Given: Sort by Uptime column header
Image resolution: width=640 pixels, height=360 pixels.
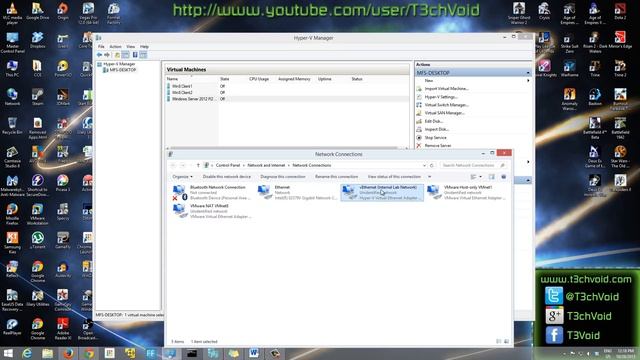Looking at the screenshot, I should pos(324,79).
